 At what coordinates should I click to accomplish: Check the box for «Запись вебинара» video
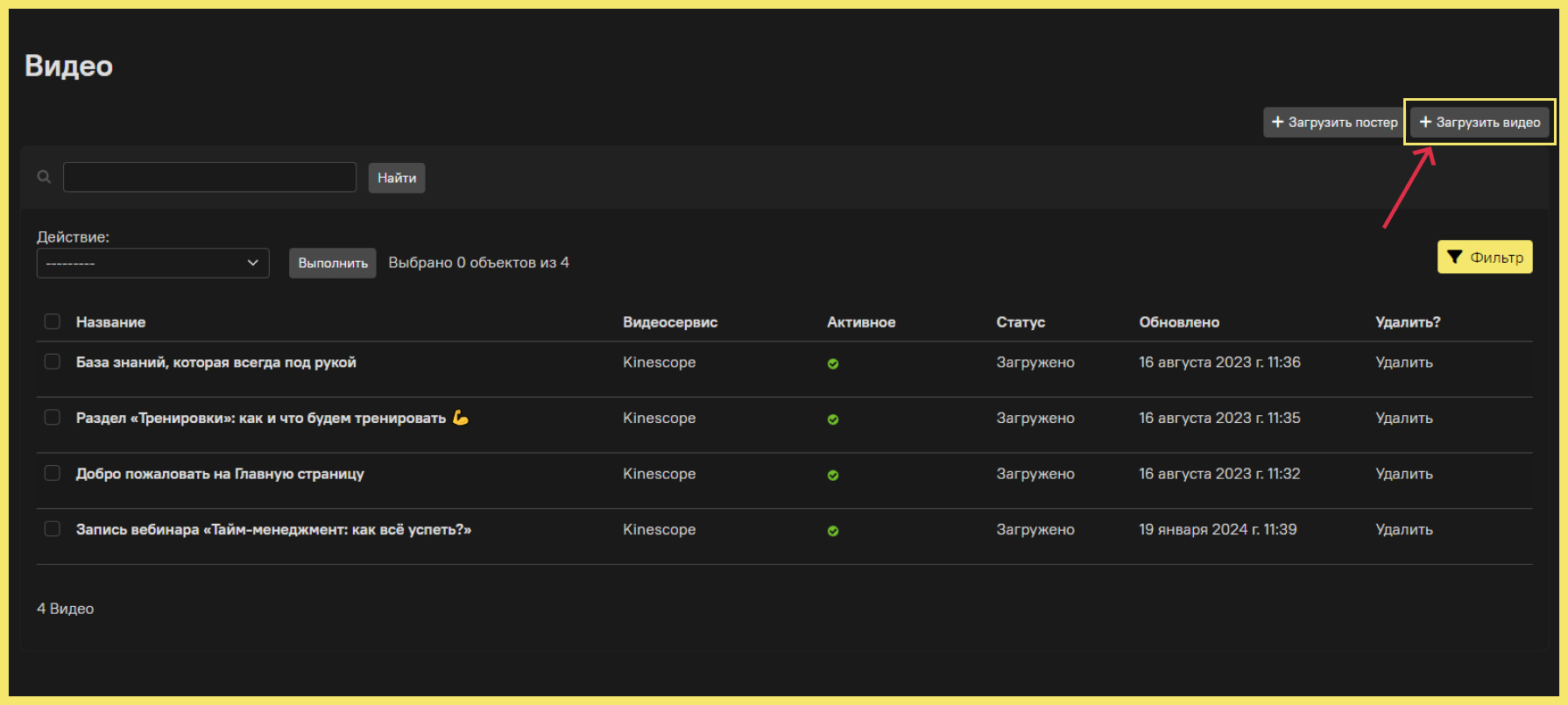53,529
